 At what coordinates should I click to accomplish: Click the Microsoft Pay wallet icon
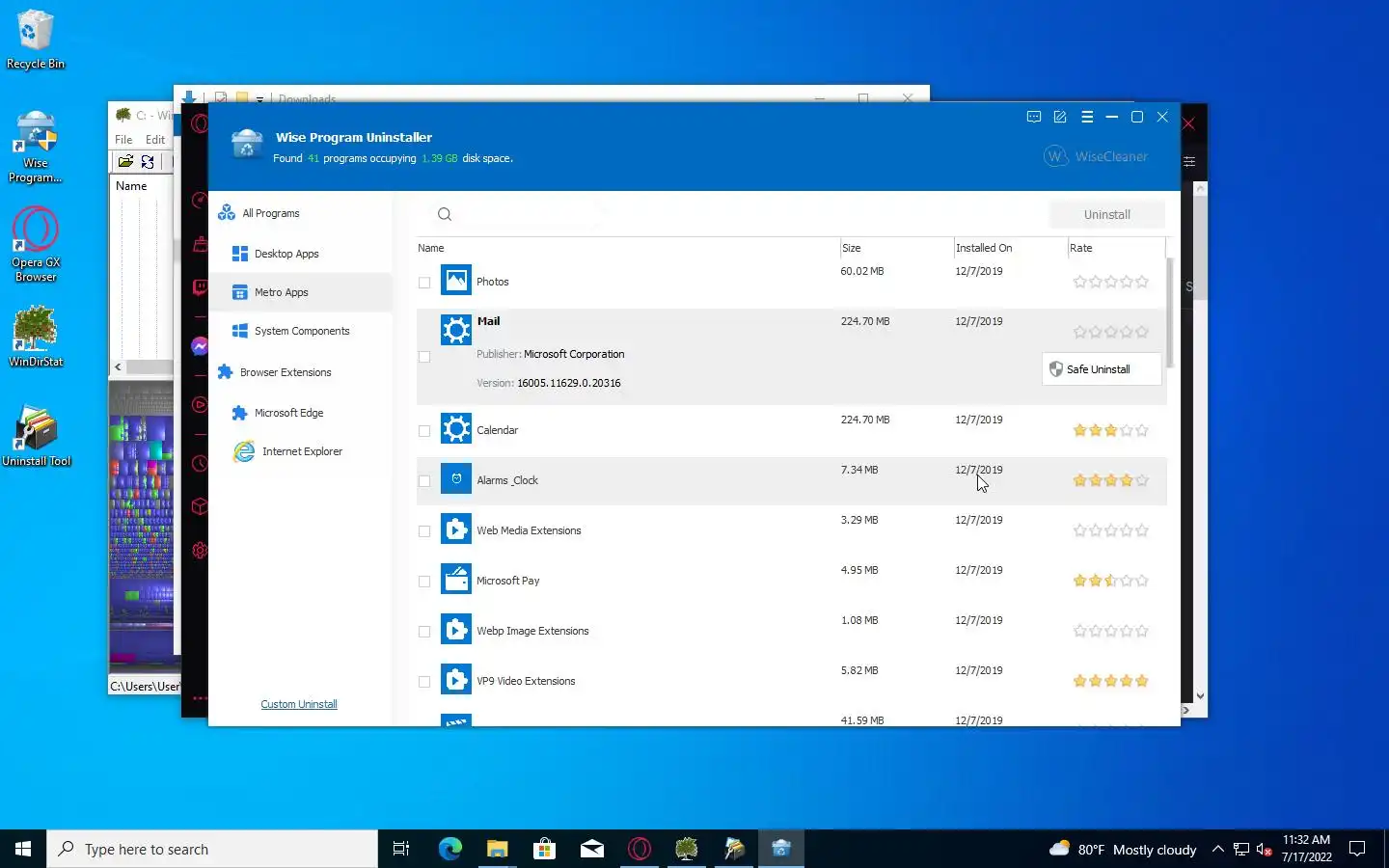[x=456, y=579]
